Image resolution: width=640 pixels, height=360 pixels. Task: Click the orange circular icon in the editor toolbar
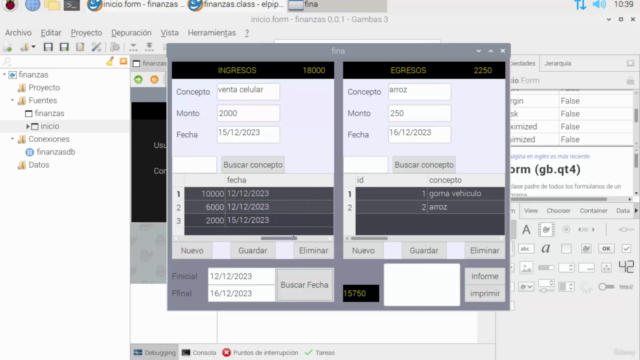point(154,79)
